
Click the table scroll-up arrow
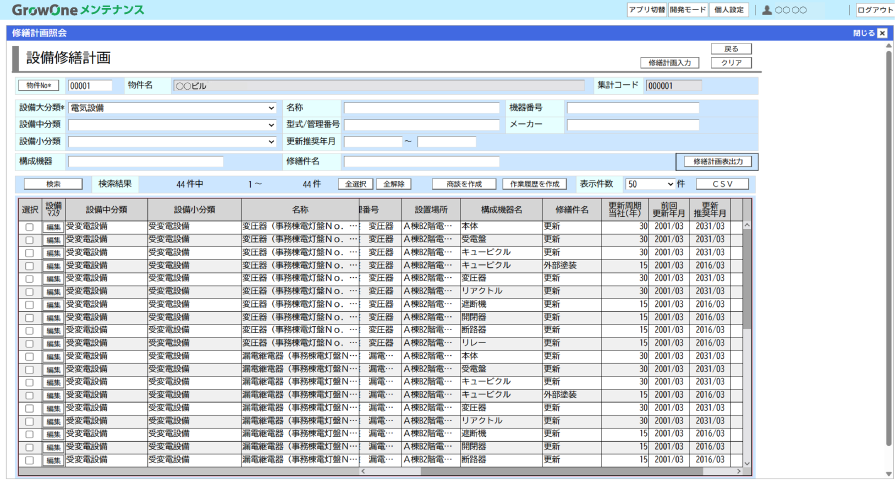pyautogui.click(x=747, y=226)
